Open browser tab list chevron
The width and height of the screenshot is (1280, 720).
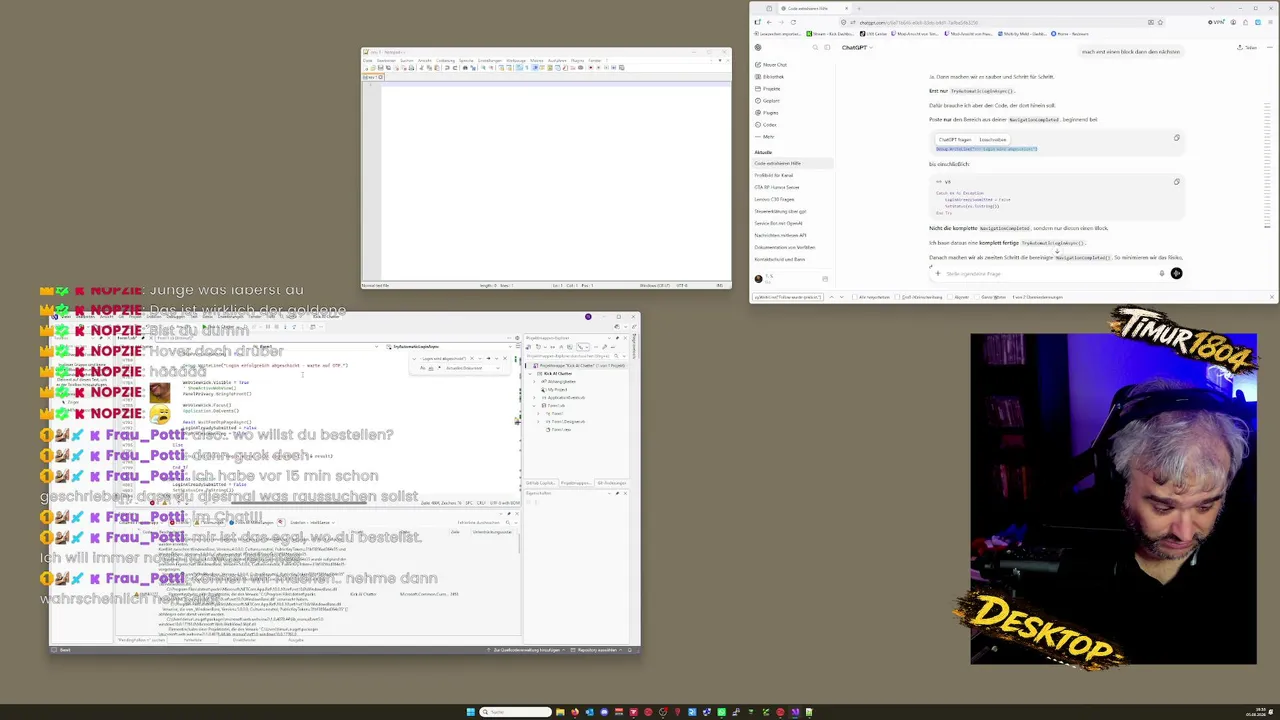coord(1213,8)
